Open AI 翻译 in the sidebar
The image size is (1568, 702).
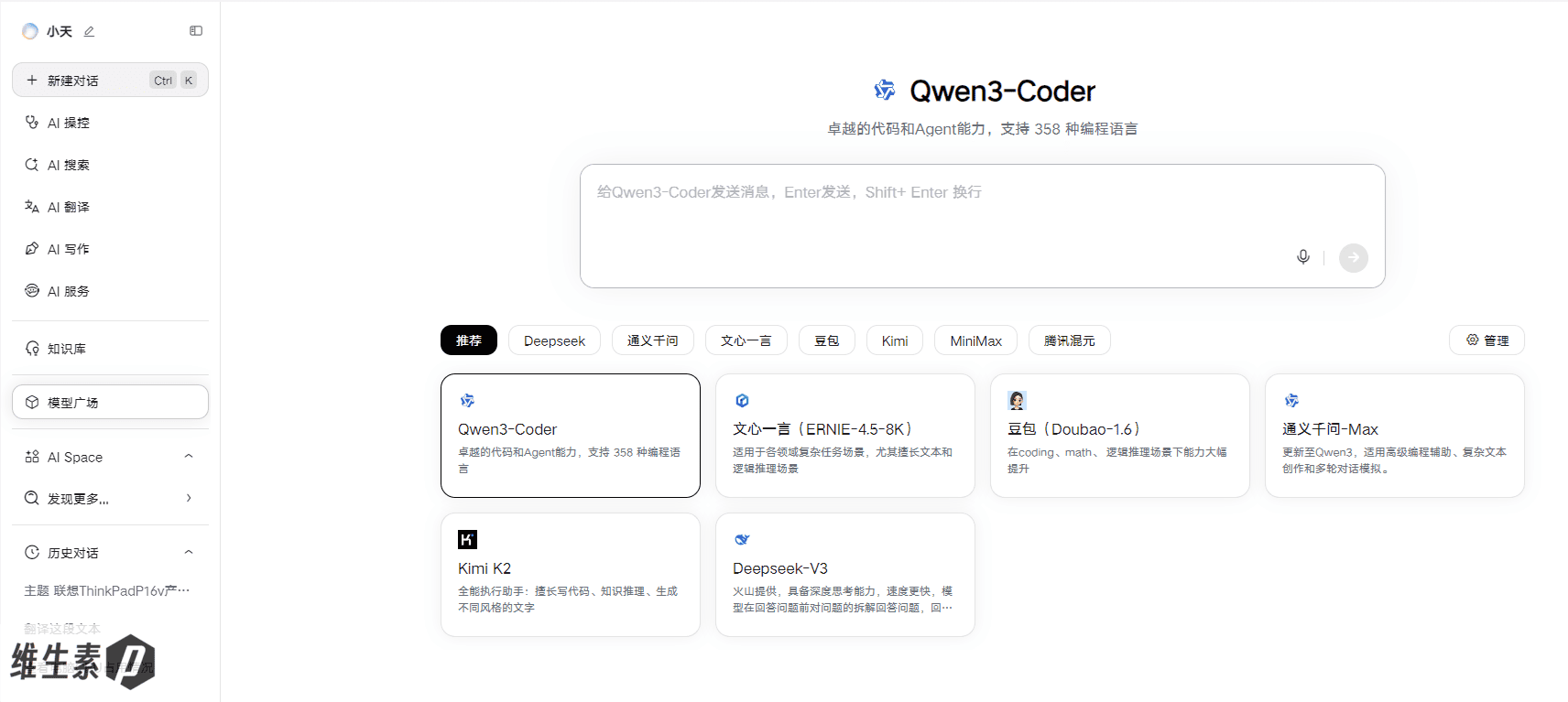(69, 207)
